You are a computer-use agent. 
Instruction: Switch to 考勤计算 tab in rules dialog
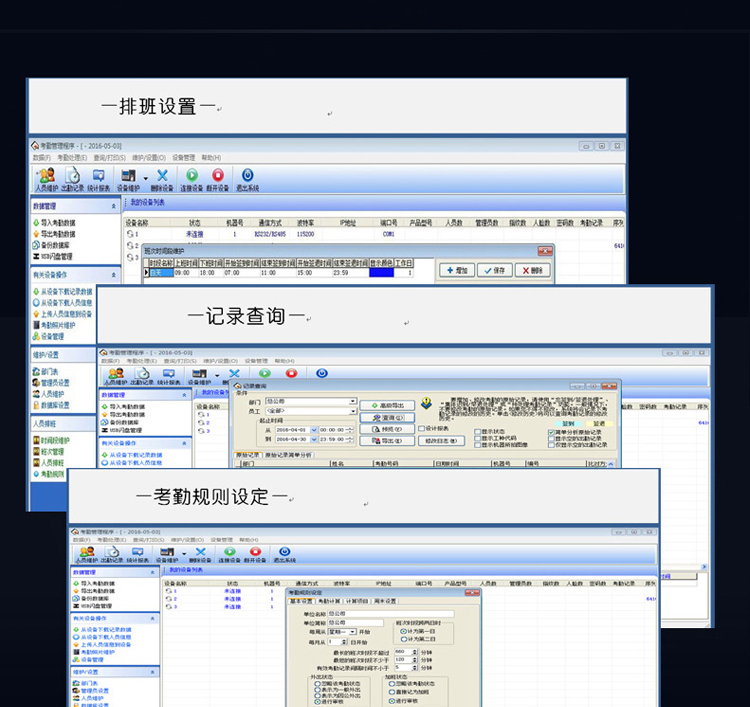pos(329,601)
